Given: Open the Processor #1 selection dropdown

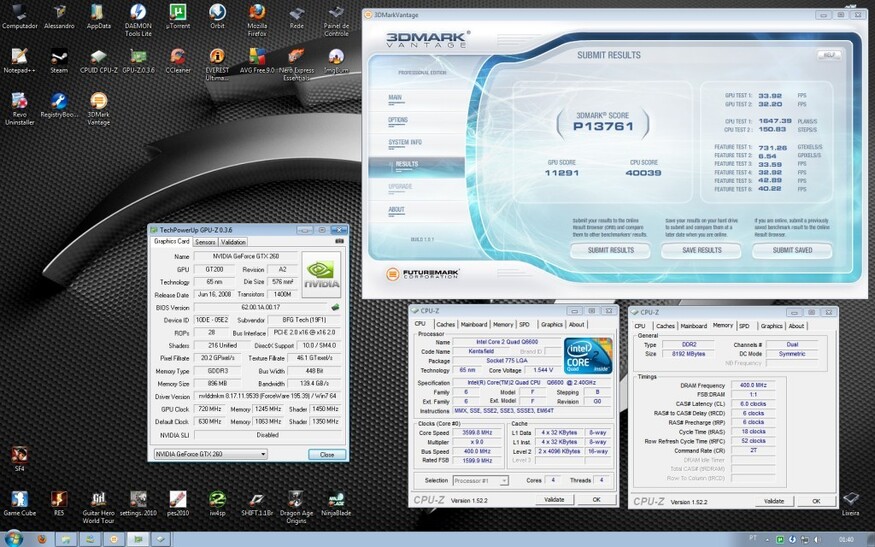Looking at the screenshot, I should pos(480,480).
